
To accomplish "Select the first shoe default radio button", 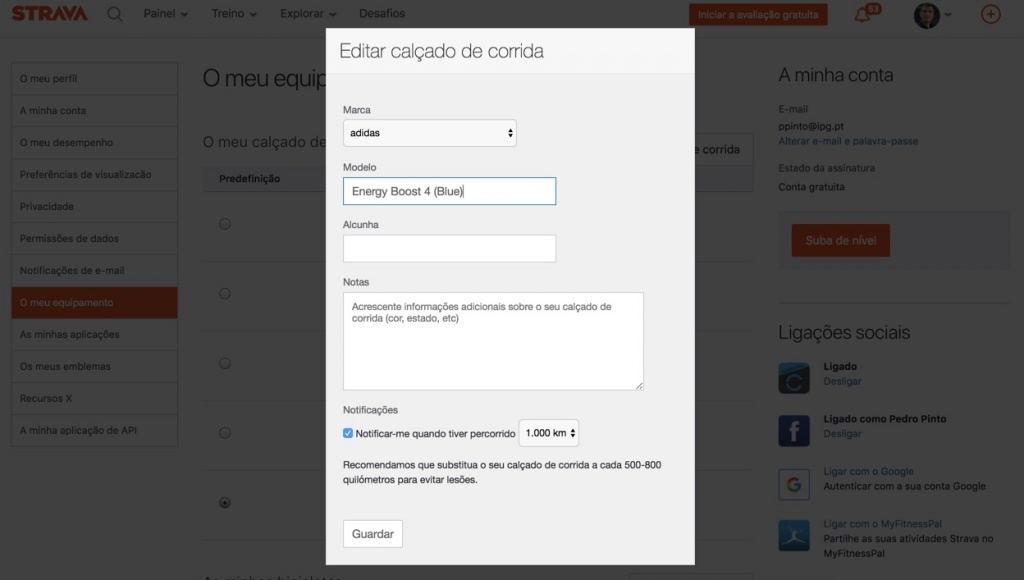I will [x=225, y=224].
